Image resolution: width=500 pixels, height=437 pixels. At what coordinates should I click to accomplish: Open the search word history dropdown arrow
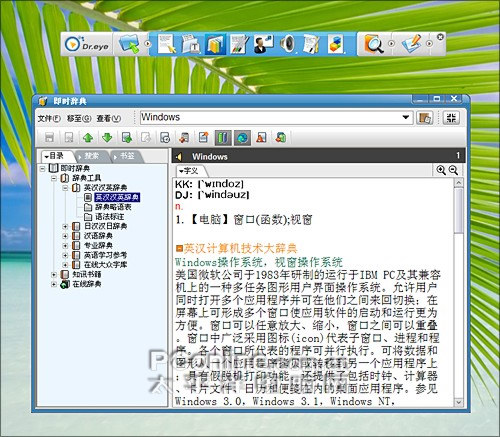point(406,117)
